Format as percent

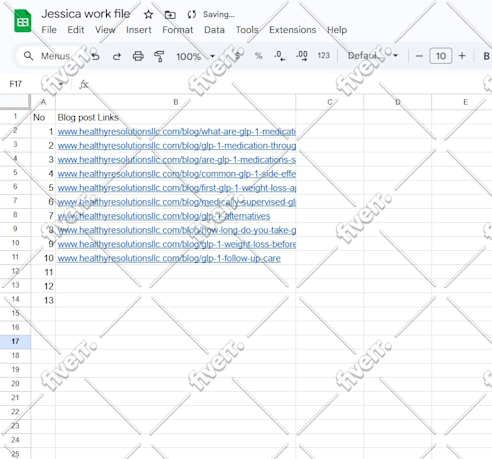(258, 56)
